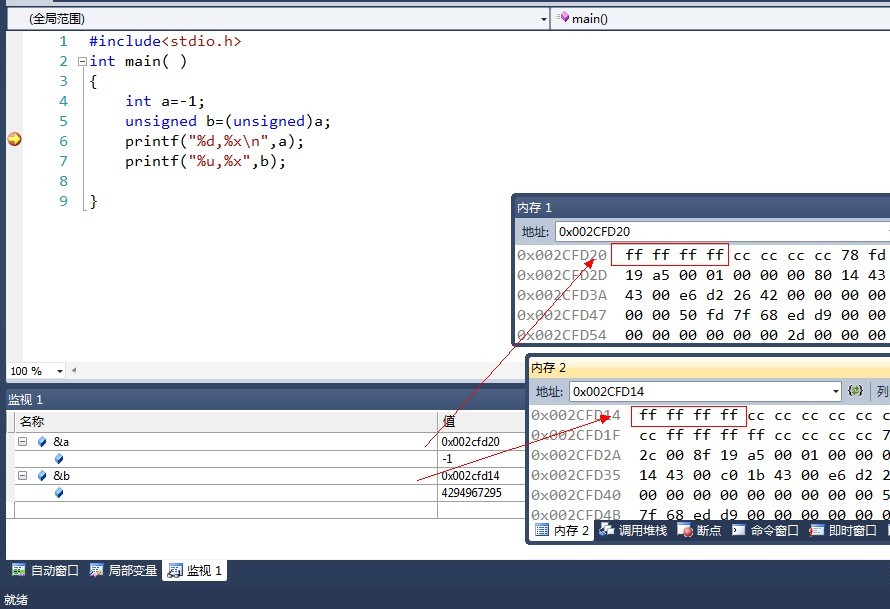Viewport: 890px width, 609px height.
Task: Click the 地址: label in 内存 1
Action: coord(535,232)
